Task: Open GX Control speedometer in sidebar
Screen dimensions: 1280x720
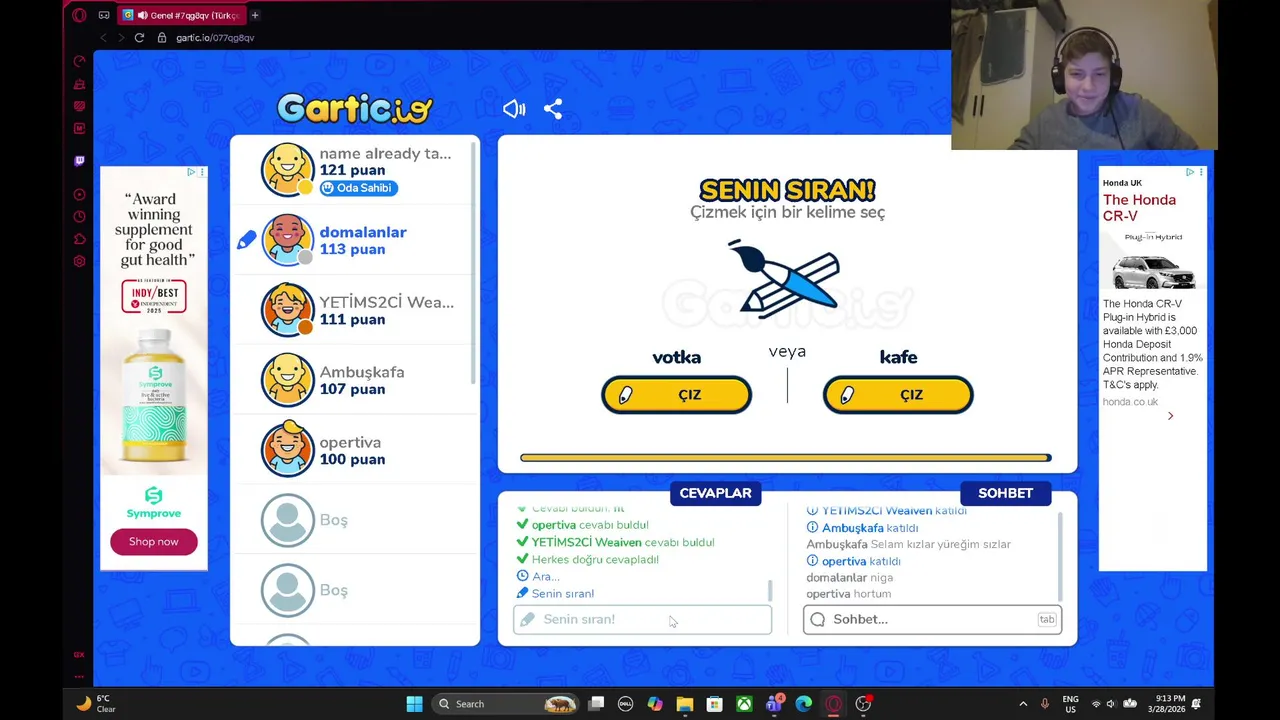Action: click(79, 61)
